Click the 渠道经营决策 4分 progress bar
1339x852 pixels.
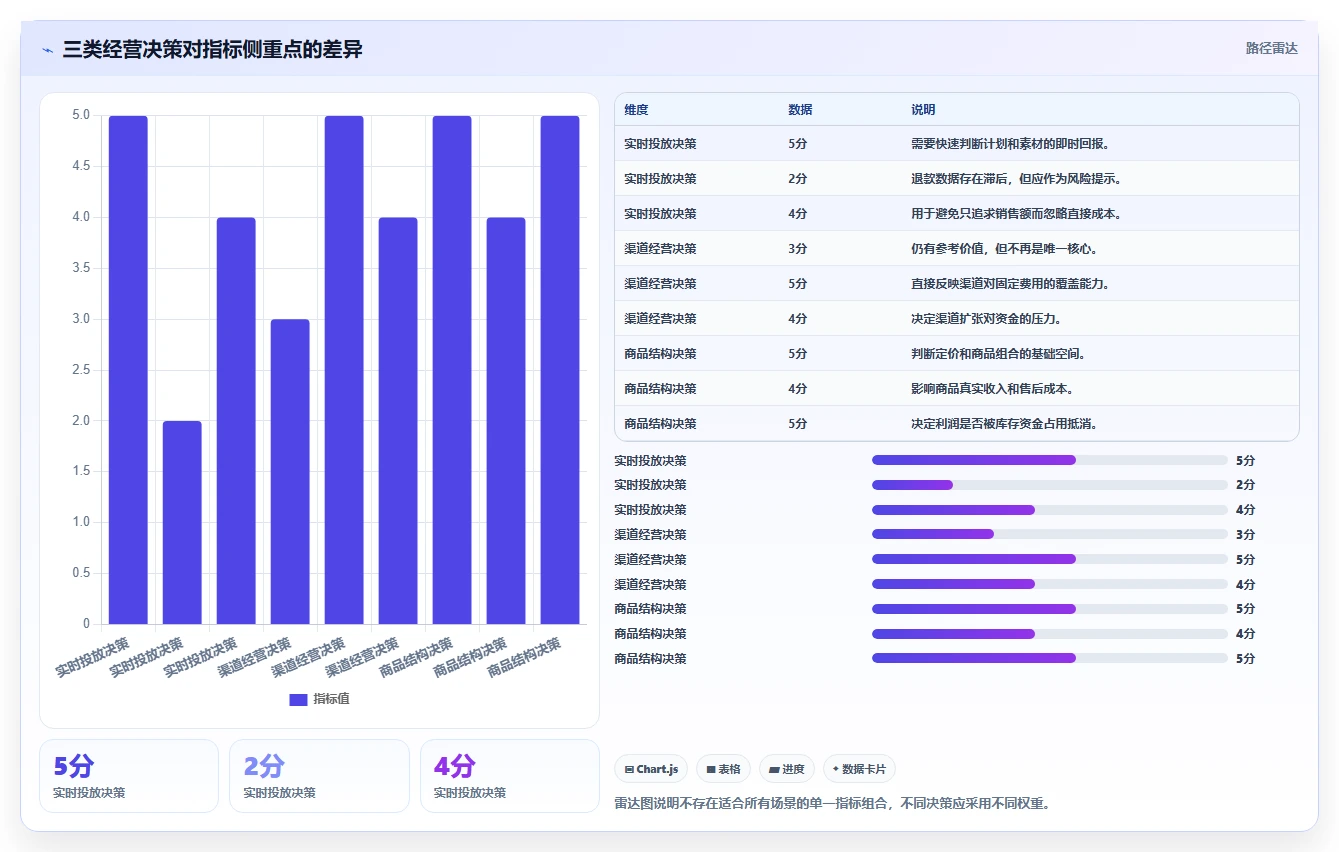(x=1049, y=584)
